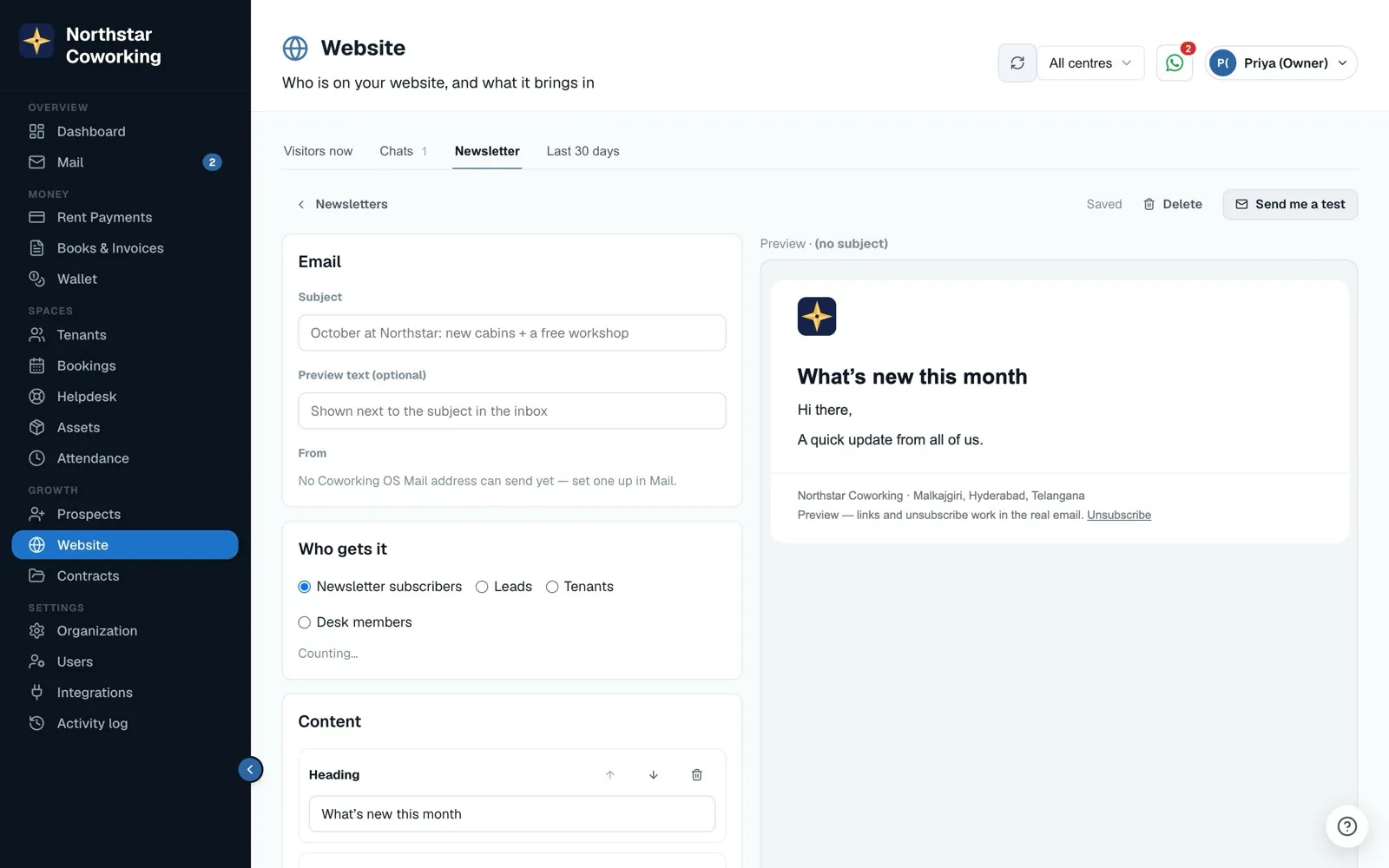Open Dashboard in the sidebar
Screen dimensions: 1389x868
tap(125, 131)
